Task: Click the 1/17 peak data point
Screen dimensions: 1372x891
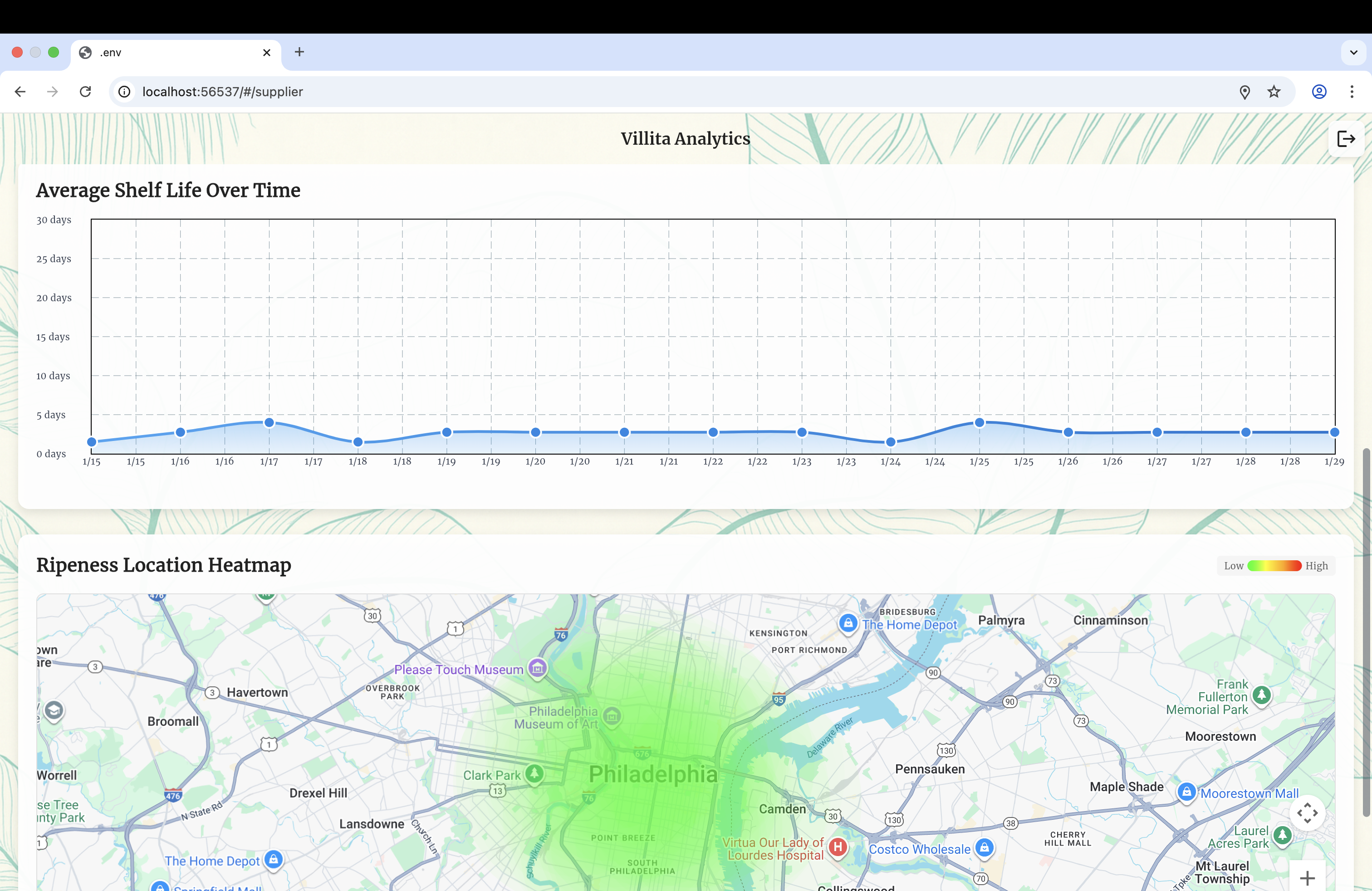Action: coord(269,422)
